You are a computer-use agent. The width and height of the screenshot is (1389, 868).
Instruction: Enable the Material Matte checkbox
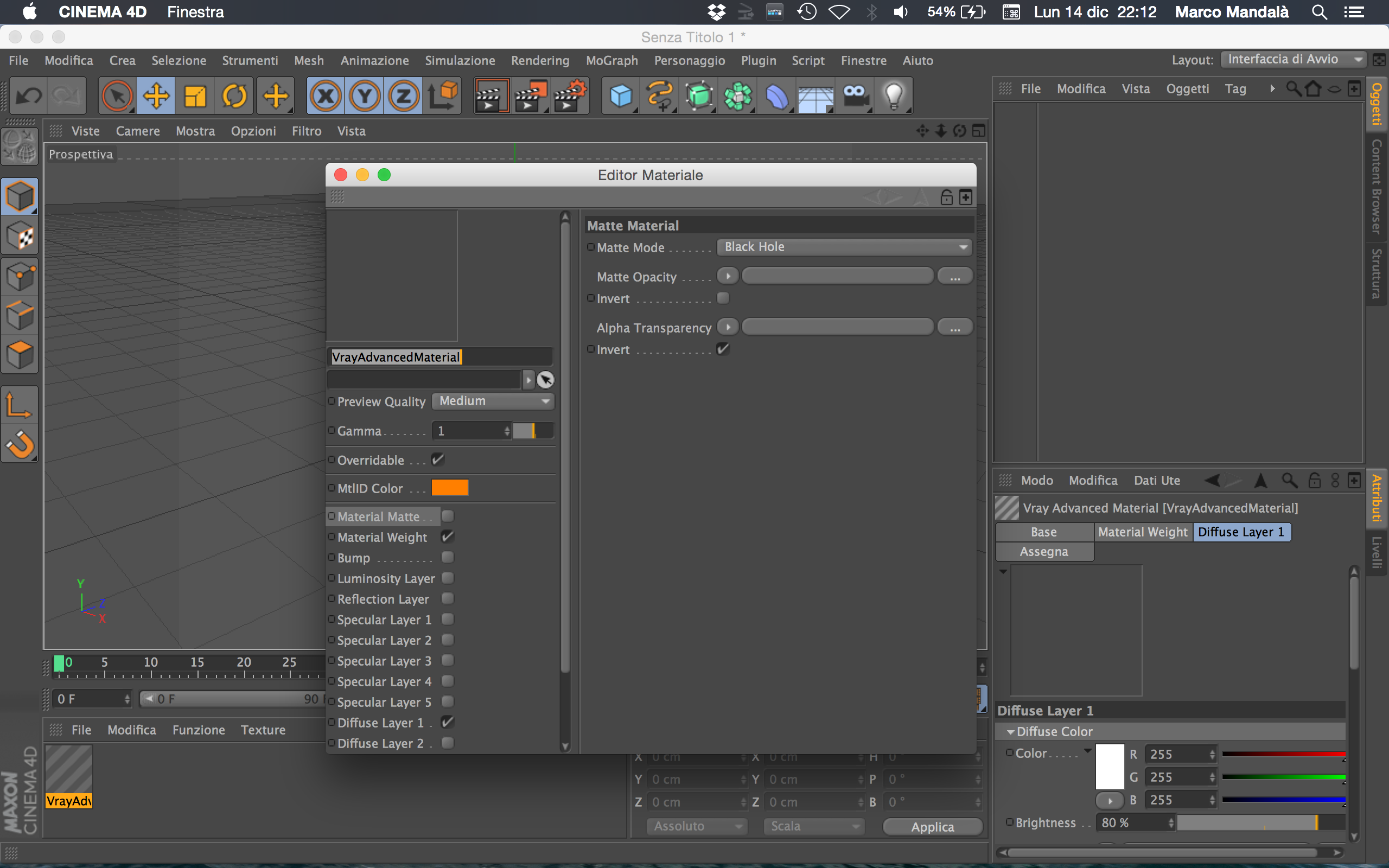coord(448,516)
